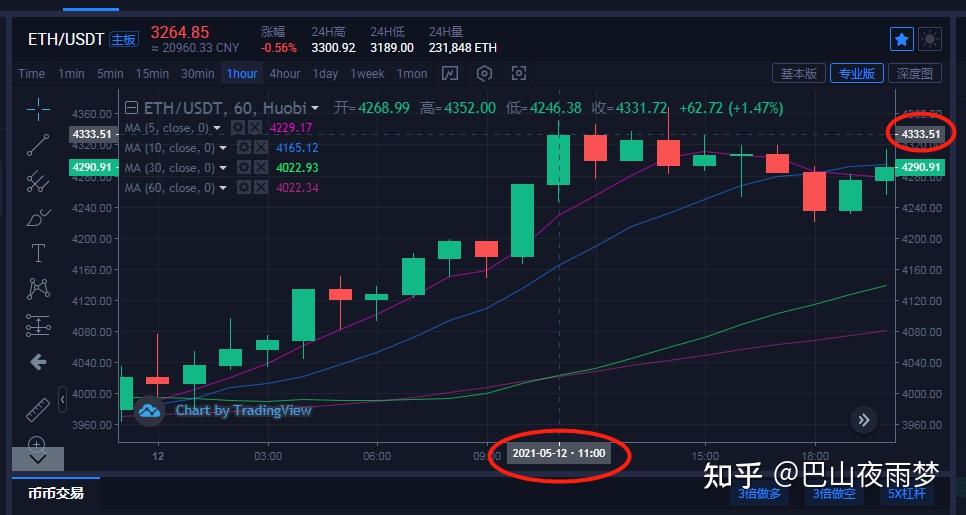
Task: Click the -0.56% change value
Action: click(278, 47)
